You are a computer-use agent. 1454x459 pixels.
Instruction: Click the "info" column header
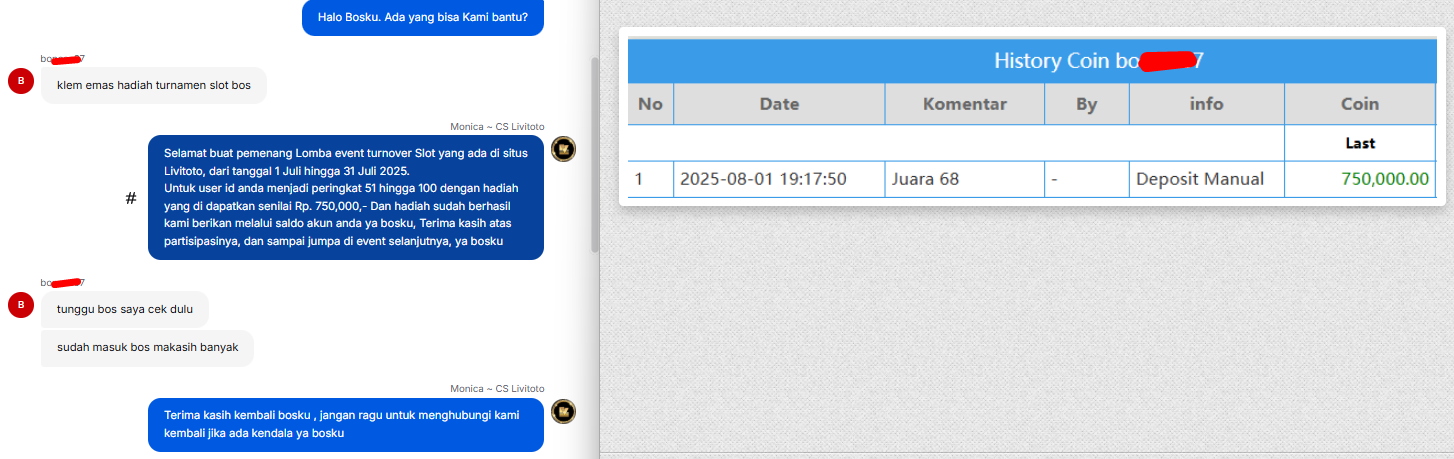tap(1207, 104)
